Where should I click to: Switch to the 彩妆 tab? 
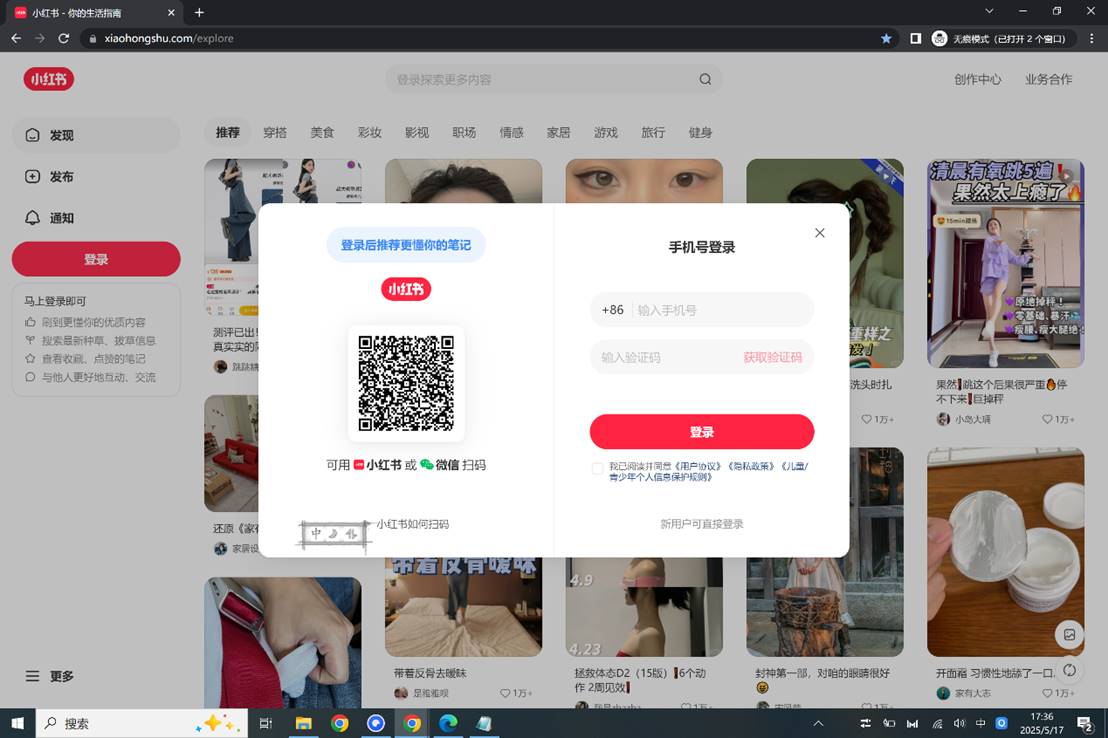[370, 132]
